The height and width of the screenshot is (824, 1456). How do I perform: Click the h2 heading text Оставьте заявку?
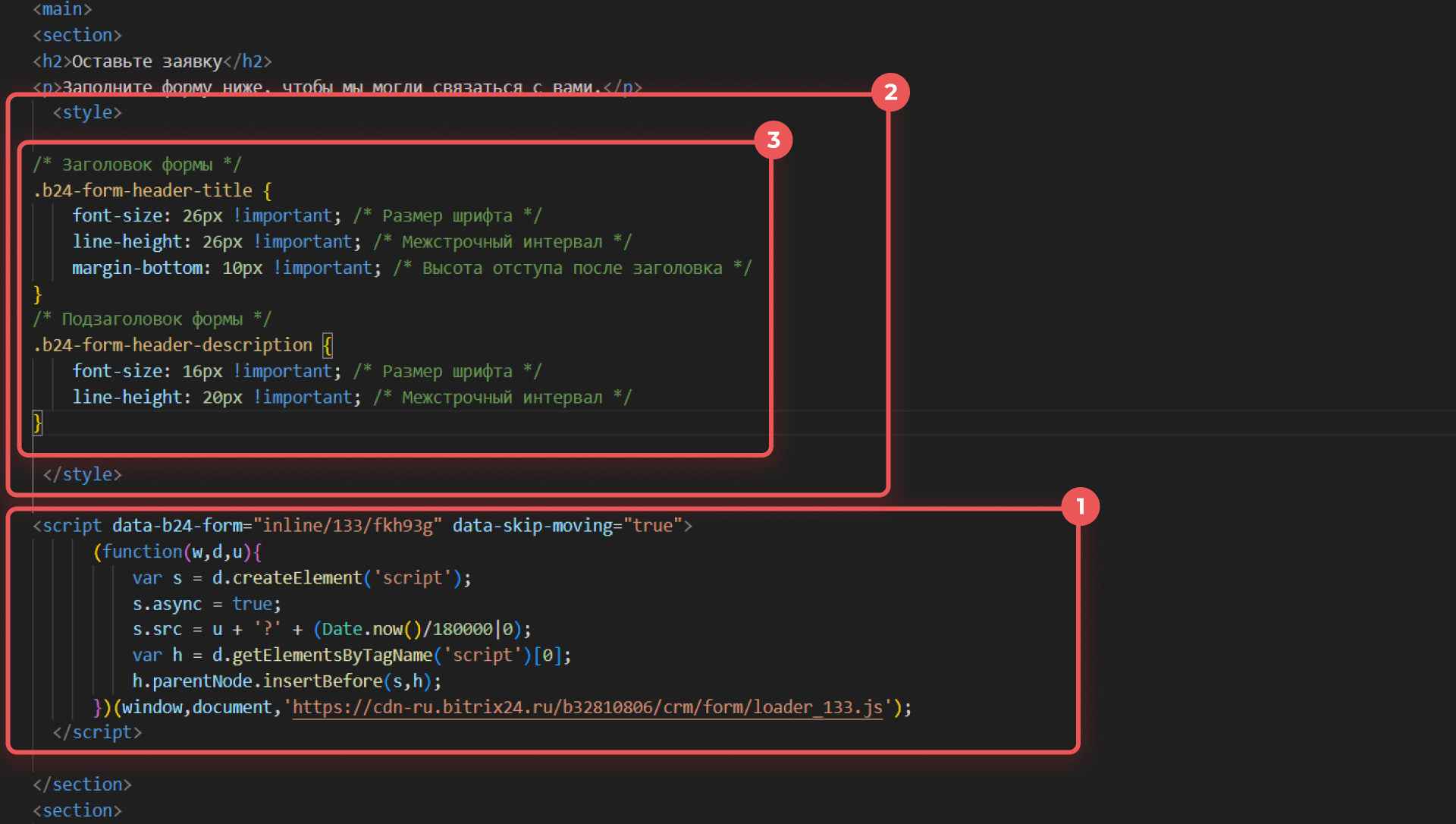pyautogui.click(x=147, y=61)
